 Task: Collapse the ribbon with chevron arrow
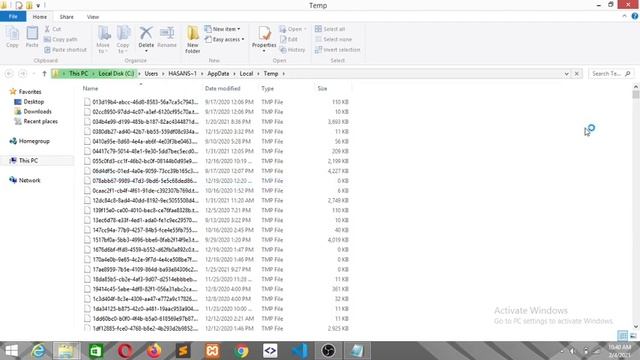coord(624,16)
